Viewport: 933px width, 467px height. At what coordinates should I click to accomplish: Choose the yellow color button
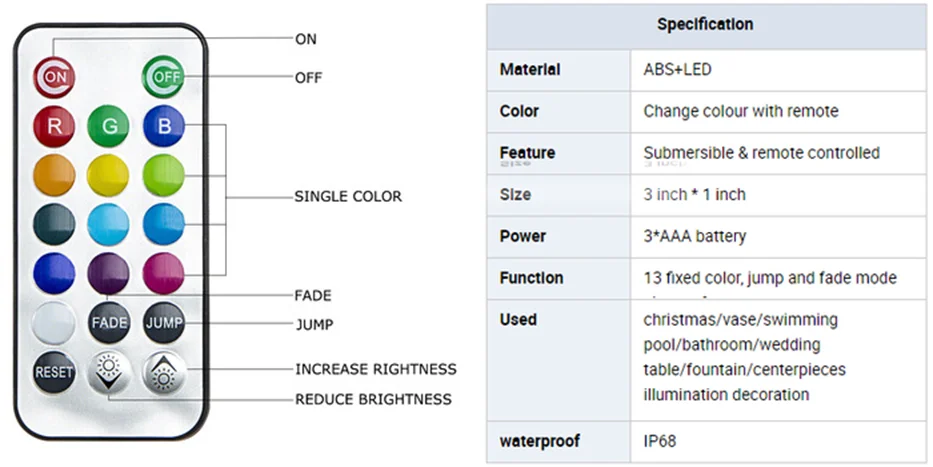point(107,176)
